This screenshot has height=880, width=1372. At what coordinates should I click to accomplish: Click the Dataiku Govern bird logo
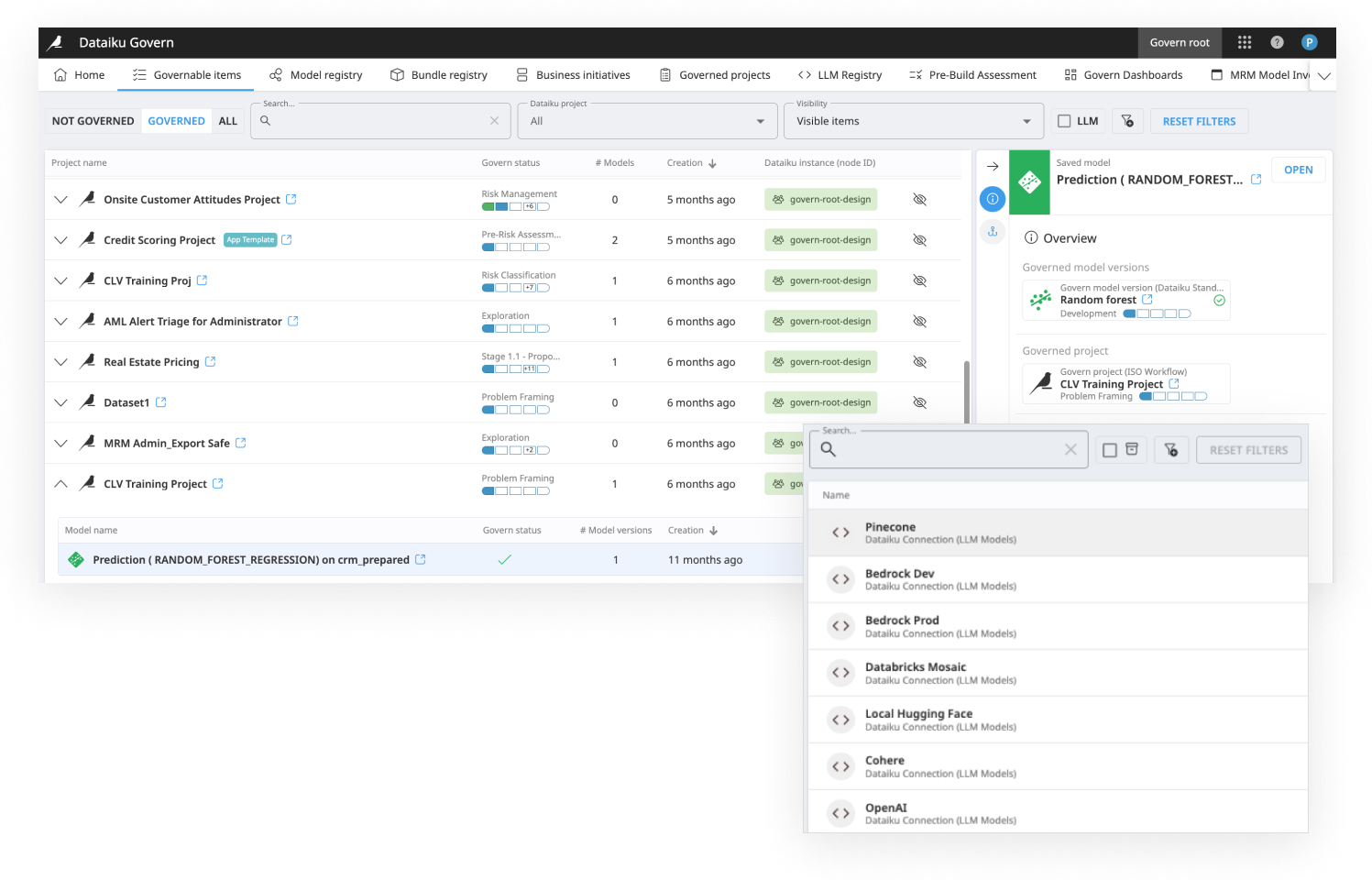point(55,42)
